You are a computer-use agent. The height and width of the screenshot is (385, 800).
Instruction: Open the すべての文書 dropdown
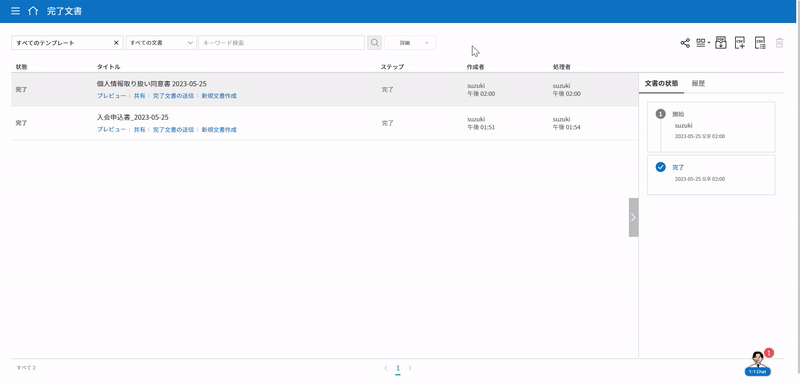point(161,43)
